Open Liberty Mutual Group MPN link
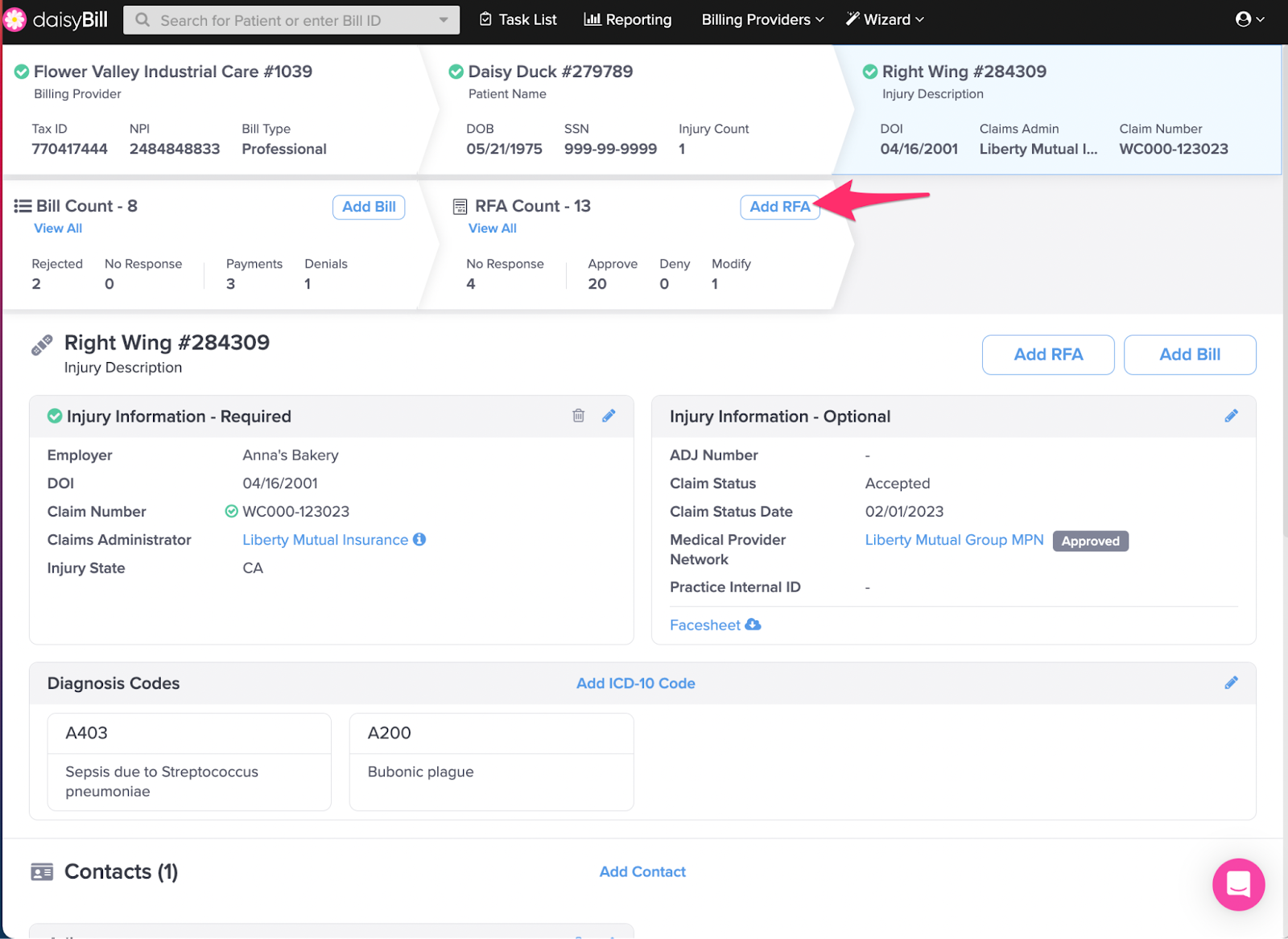Viewport: 1288px width, 939px height. tap(954, 540)
